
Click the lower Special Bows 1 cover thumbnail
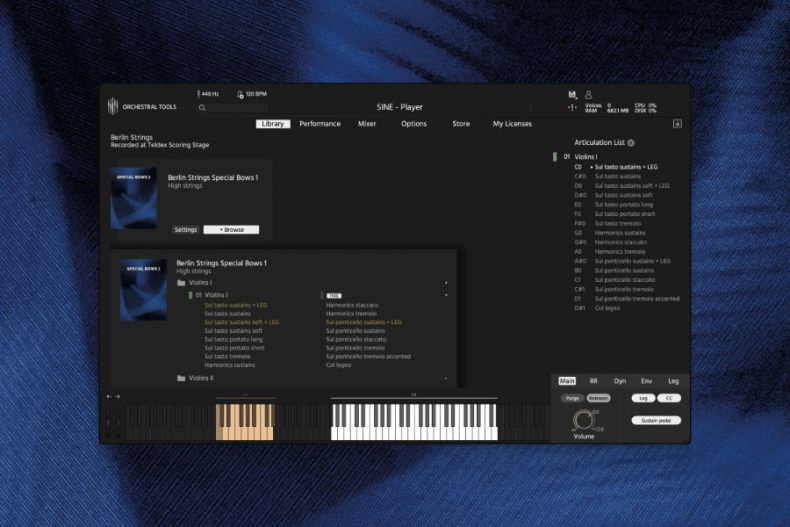click(144, 290)
